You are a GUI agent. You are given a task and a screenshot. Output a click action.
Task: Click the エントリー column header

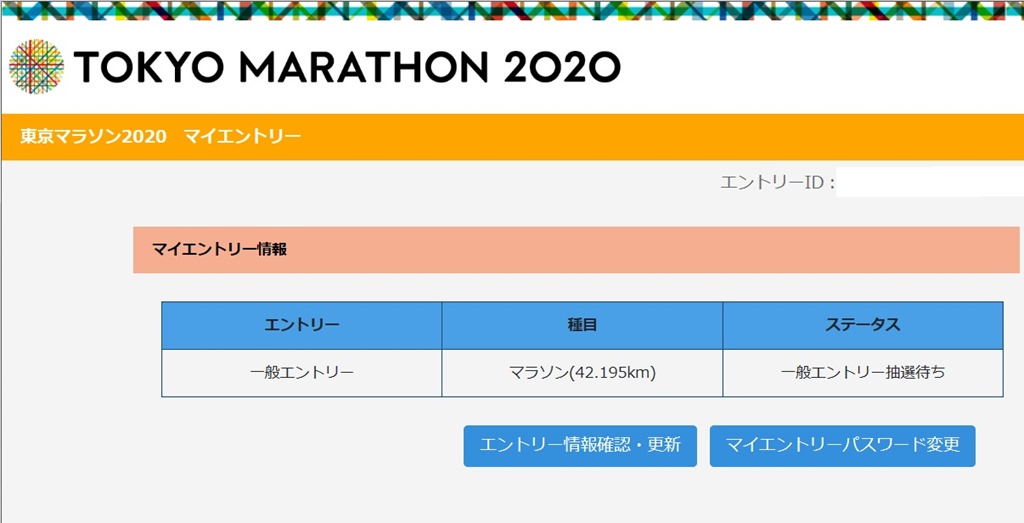[x=302, y=325]
